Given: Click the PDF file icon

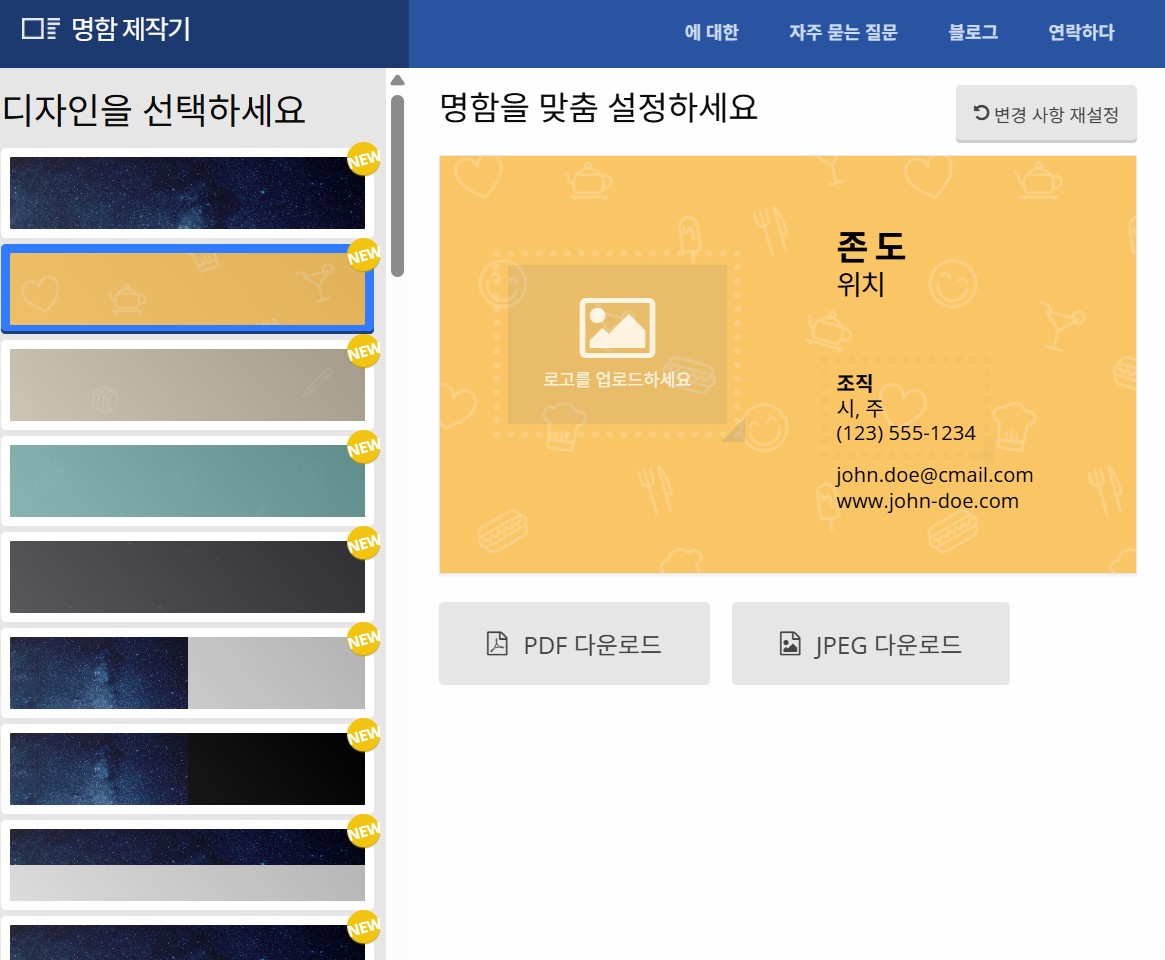Looking at the screenshot, I should 497,643.
